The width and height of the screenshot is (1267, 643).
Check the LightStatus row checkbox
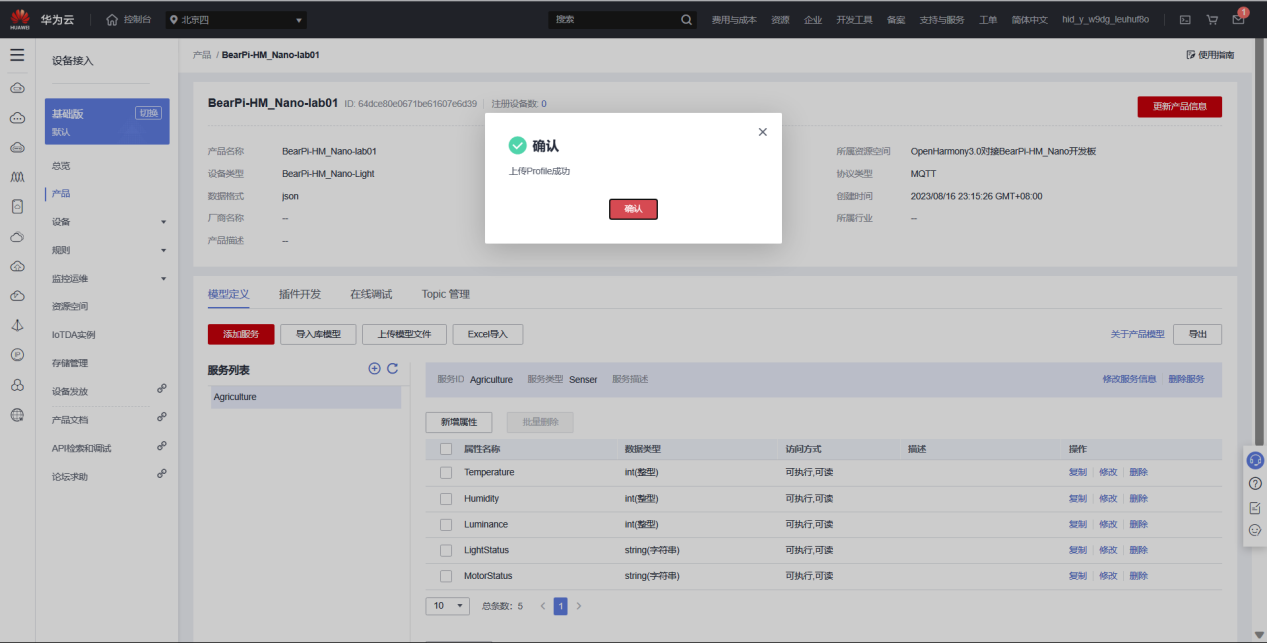[446, 550]
